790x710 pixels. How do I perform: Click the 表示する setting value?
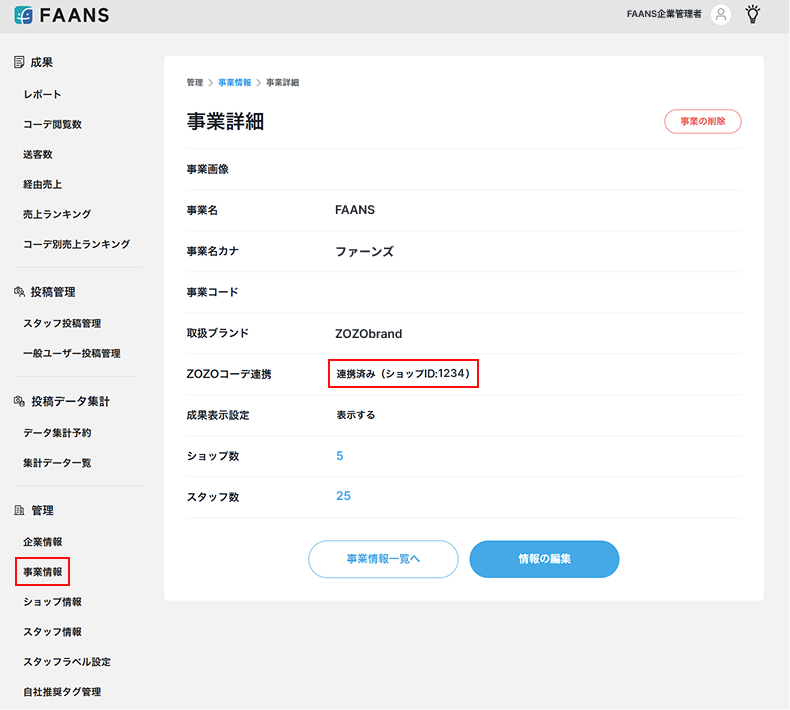click(x=356, y=415)
